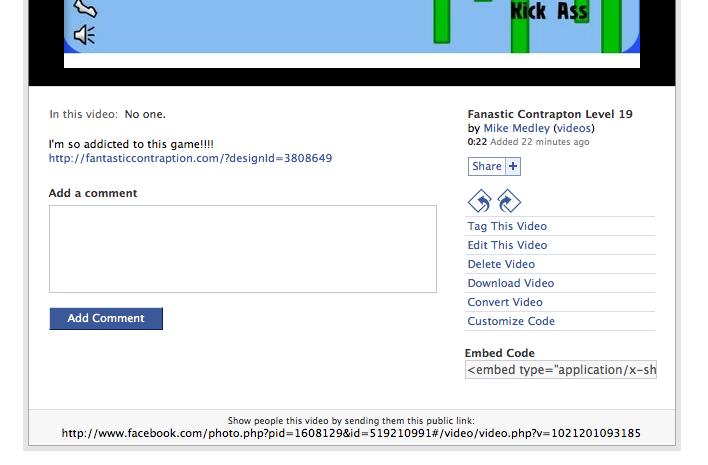
Task: Click the 'I'm so addicted to this game!!!!' caption
Action: click(131, 144)
